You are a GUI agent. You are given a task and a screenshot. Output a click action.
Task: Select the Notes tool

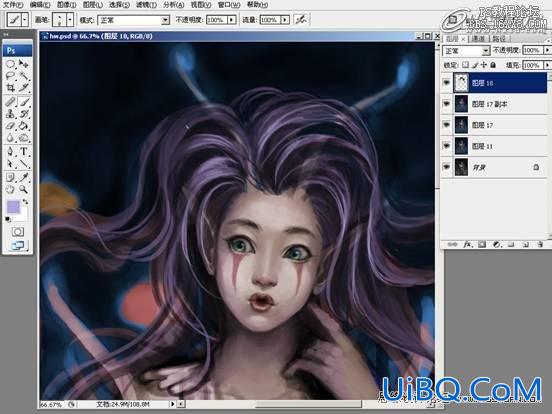tap(11, 177)
